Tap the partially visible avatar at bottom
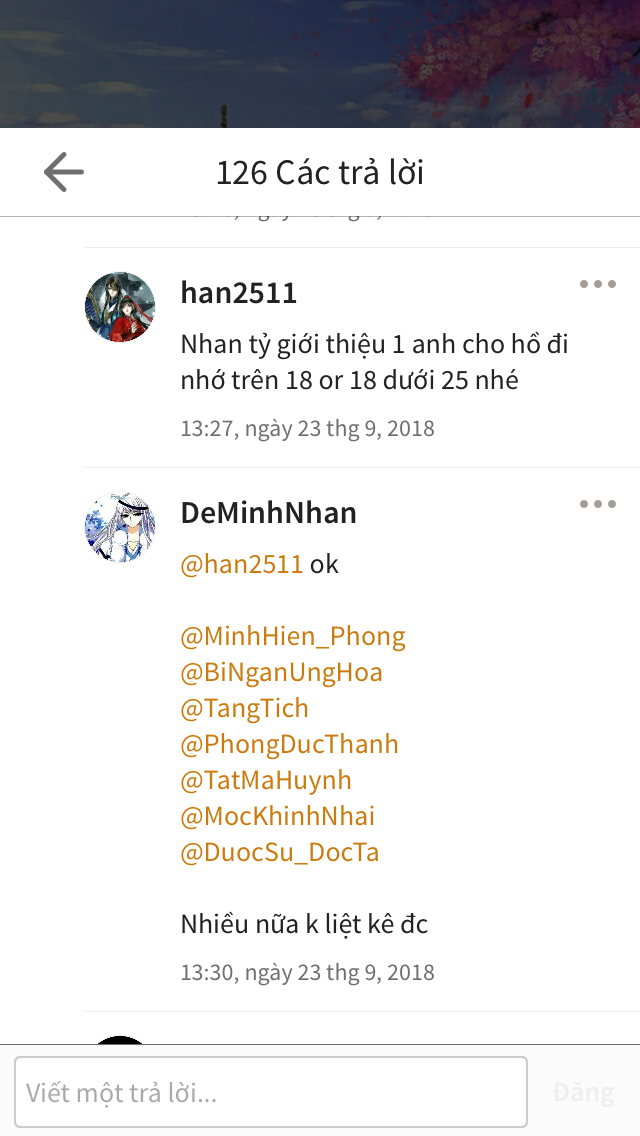Image resolution: width=640 pixels, height=1136 pixels. (120, 1040)
